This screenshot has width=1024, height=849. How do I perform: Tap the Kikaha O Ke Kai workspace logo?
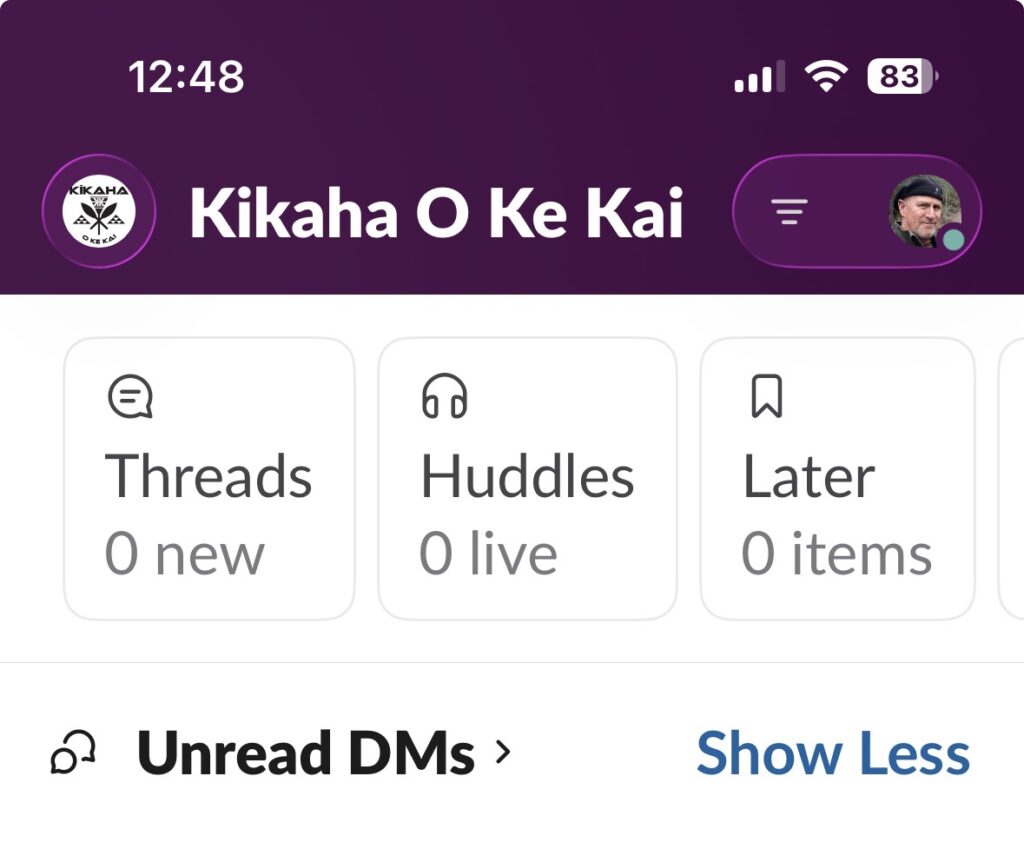point(98,211)
